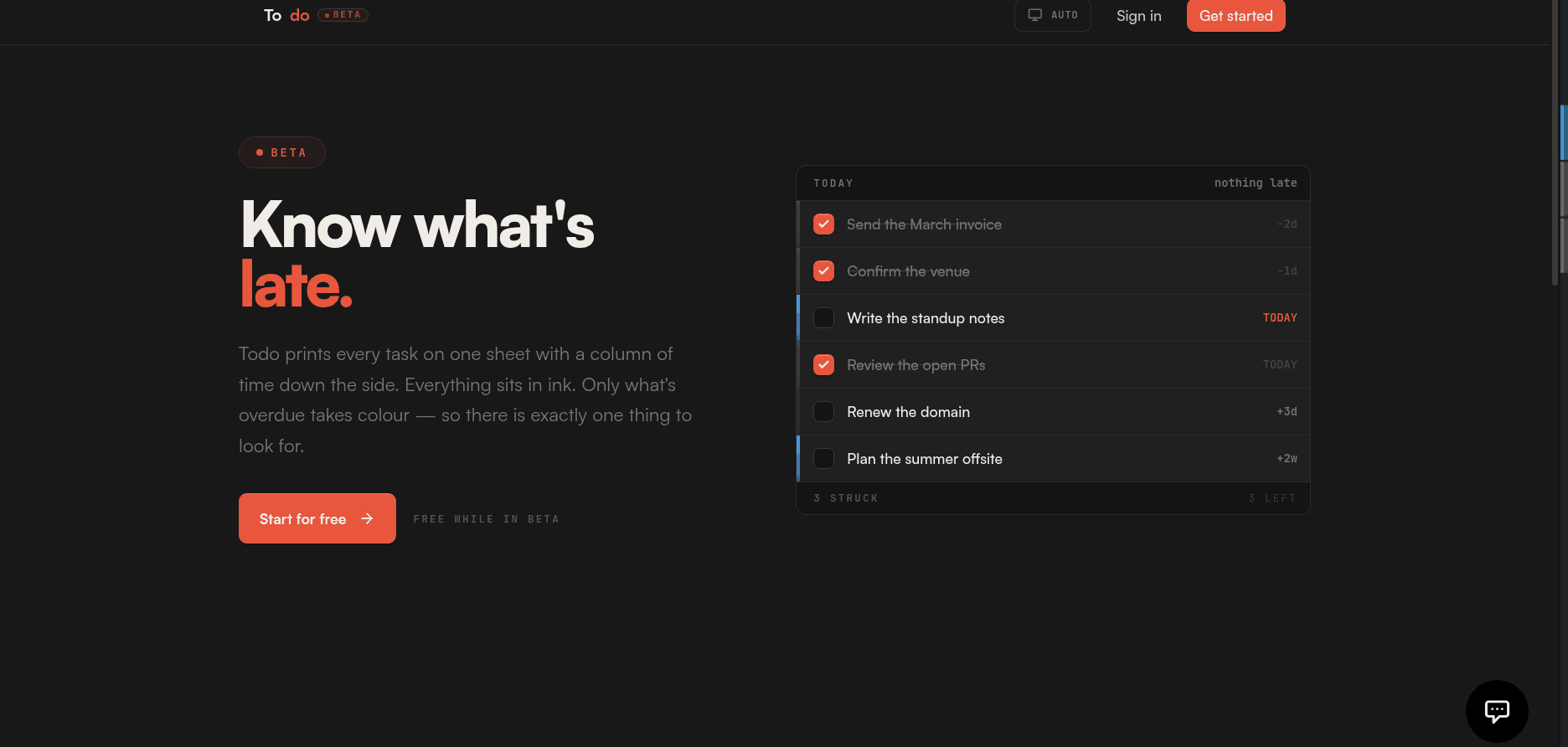Image resolution: width=1568 pixels, height=747 pixels.
Task: Click the "Confirm the venue" task text
Action: [908, 271]
